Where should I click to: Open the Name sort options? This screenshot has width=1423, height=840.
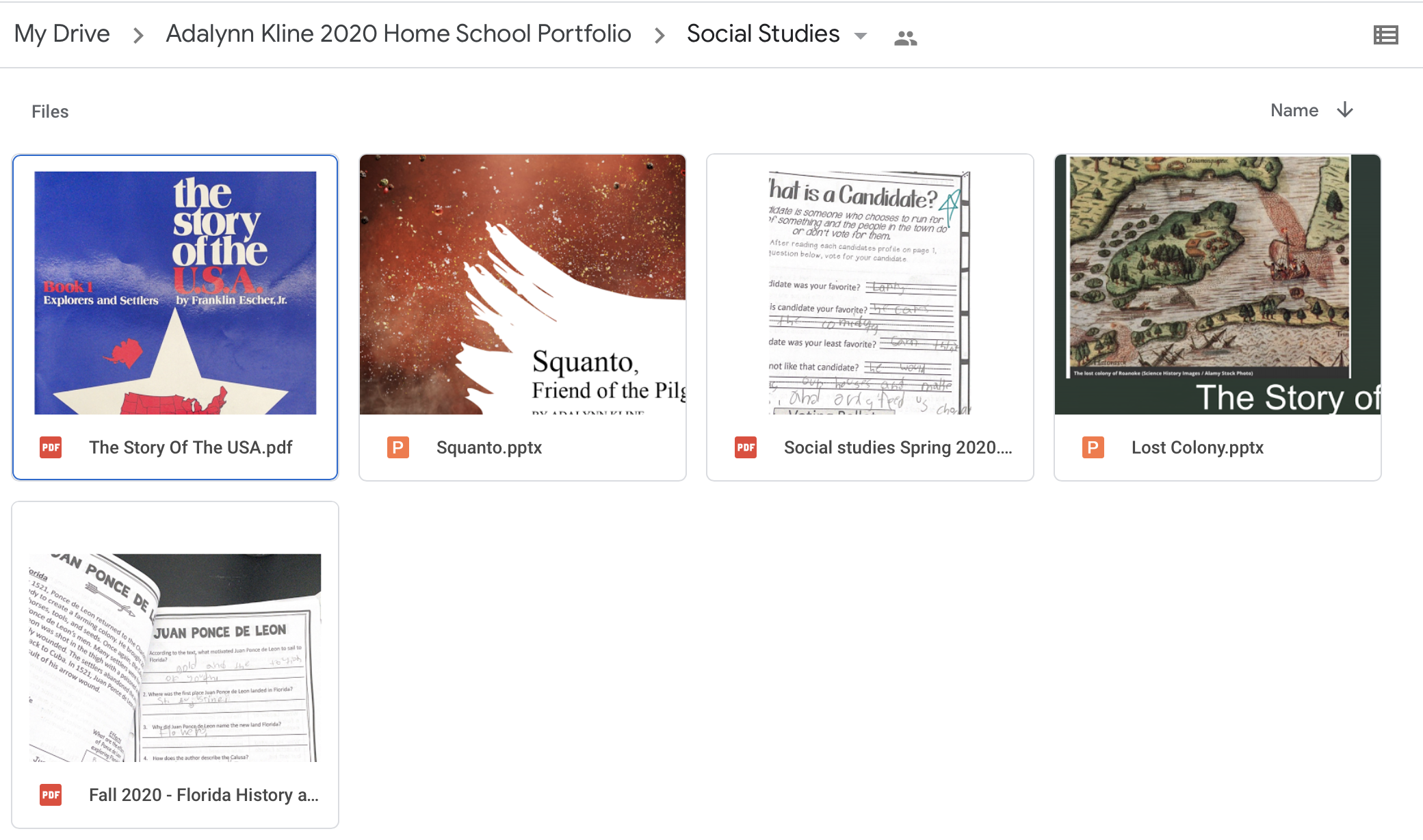coord(1294,110)
